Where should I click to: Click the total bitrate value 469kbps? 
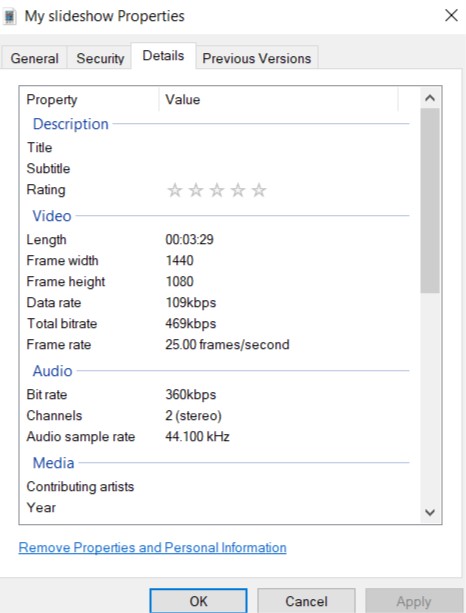191,324
